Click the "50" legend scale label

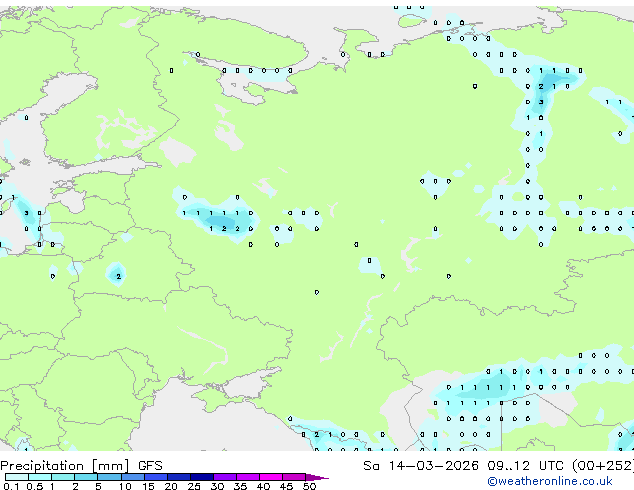click(309, 486)
